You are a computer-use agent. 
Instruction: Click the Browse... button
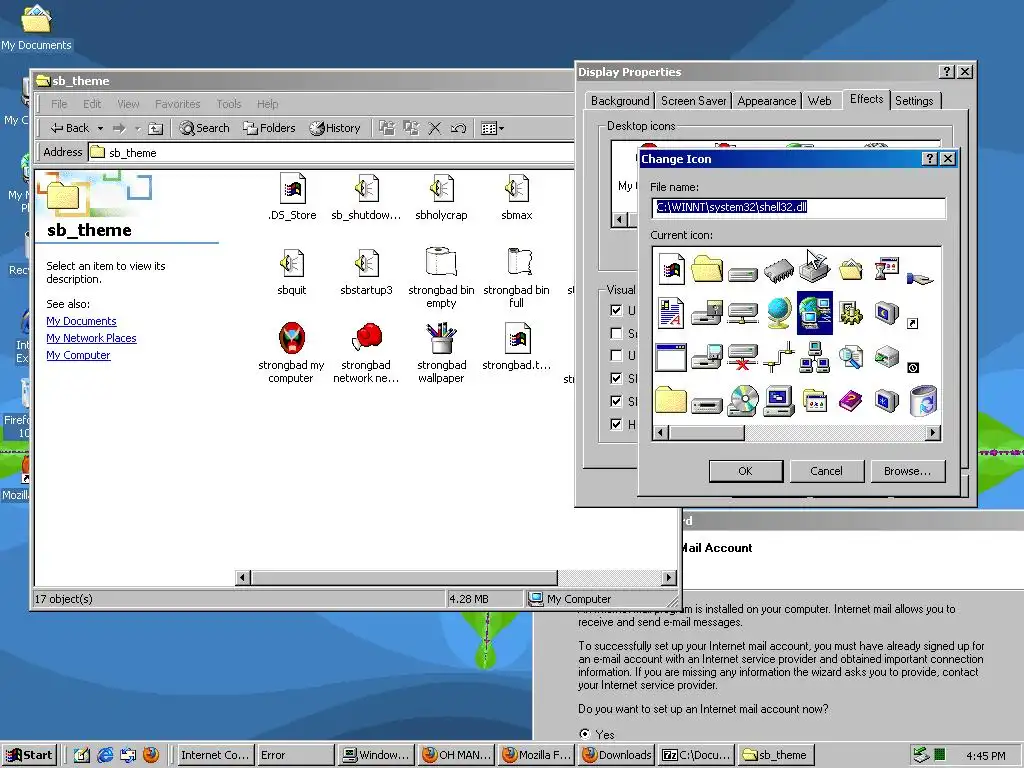coord(908,471)
